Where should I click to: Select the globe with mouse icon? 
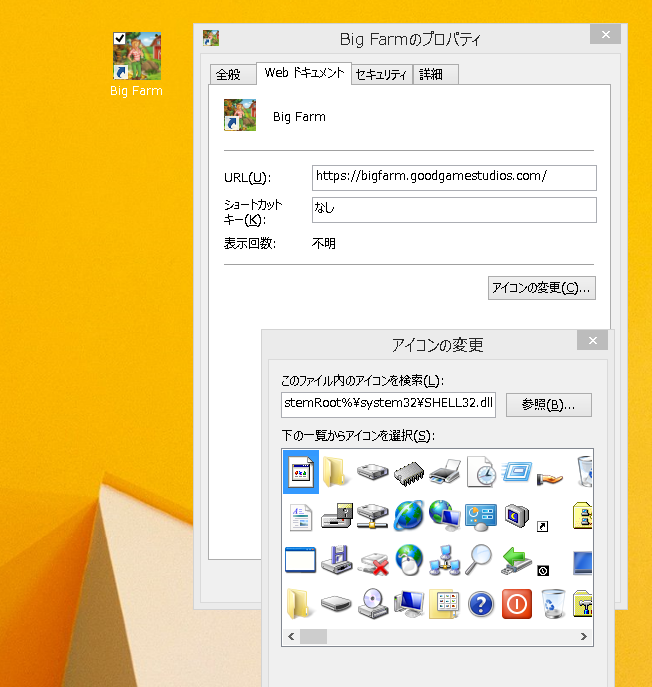pyautogui.click(x=409, y=560)
